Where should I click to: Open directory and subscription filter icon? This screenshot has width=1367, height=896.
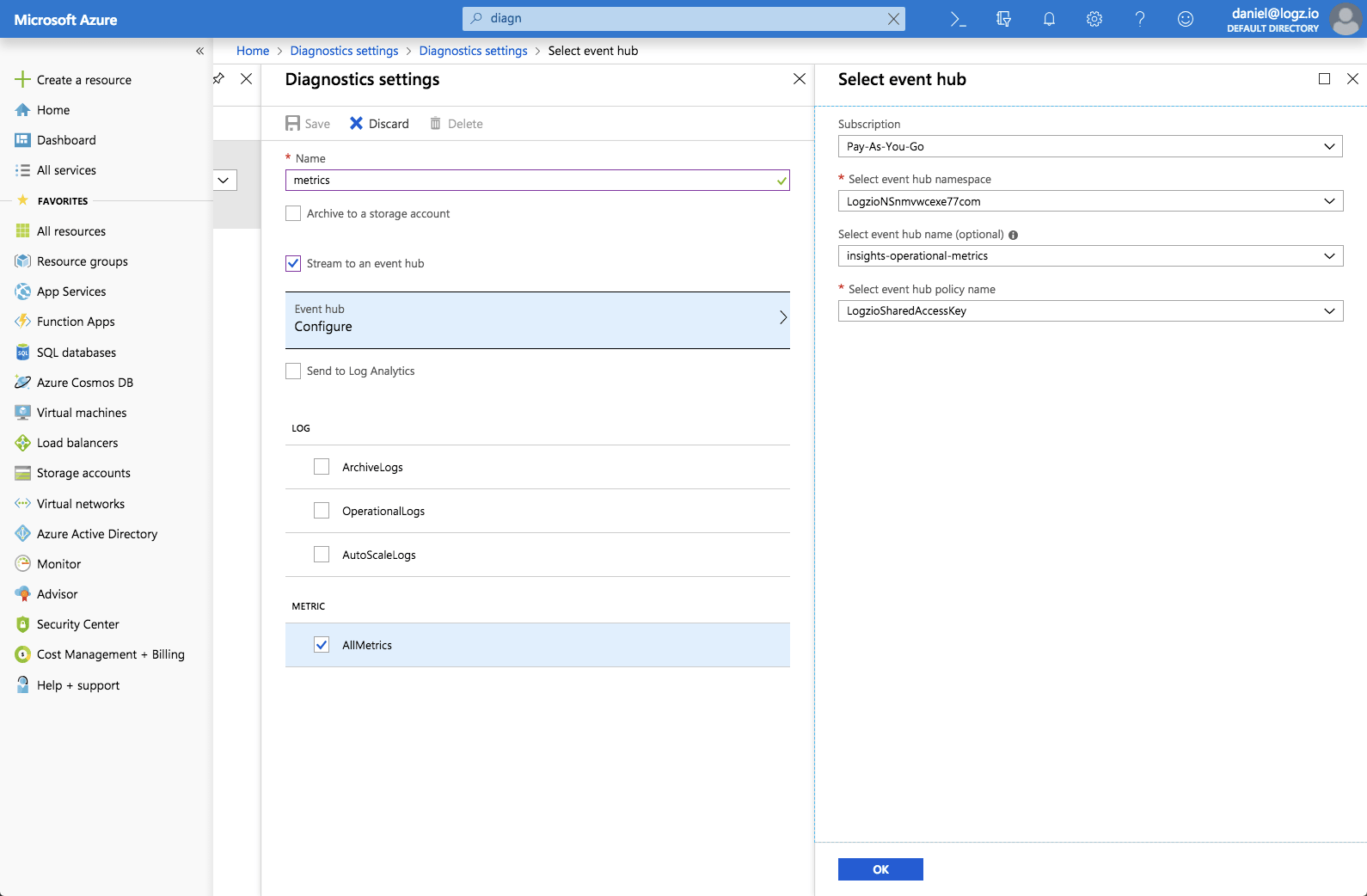pyautogui.click(x=1003, y=19)
